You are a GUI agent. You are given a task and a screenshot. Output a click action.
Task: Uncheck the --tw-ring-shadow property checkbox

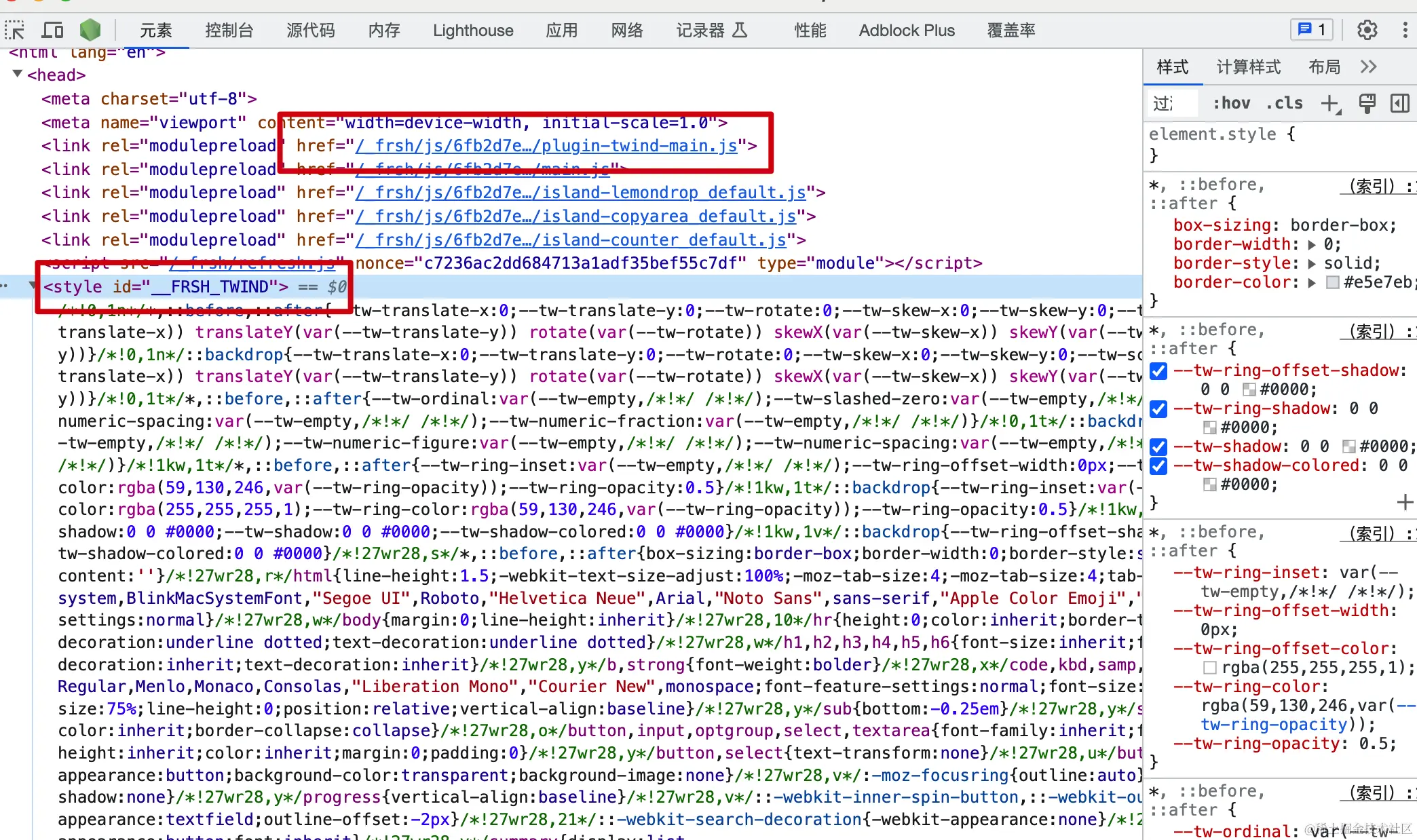click(x=1159, y=409)
